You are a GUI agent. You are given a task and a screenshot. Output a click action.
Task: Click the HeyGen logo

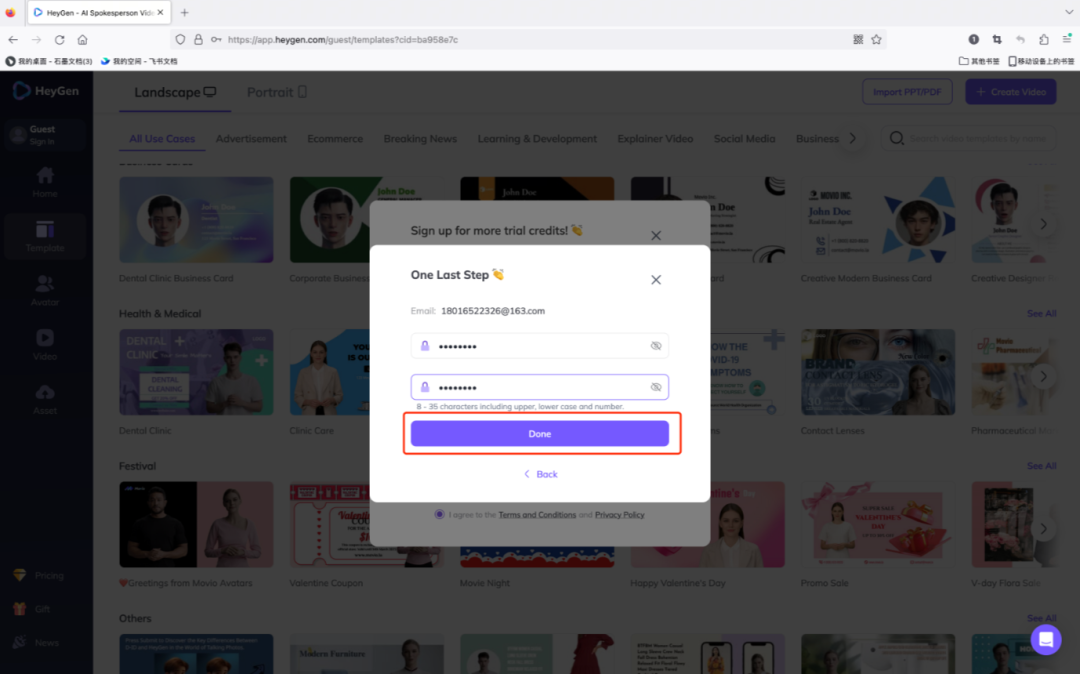click(46, 91)
